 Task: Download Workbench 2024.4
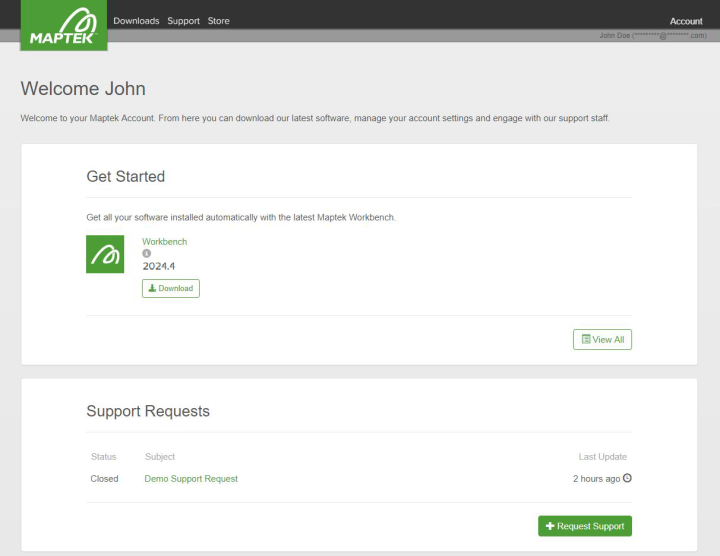pyautogui.click(x=171, y=288)
